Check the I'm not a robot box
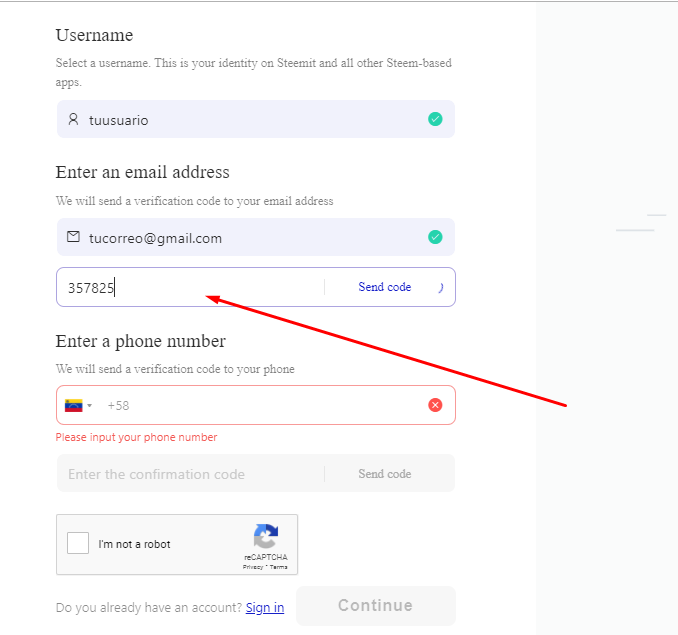The width and height of the screenshot is (678, 635). tap(78, 543)
